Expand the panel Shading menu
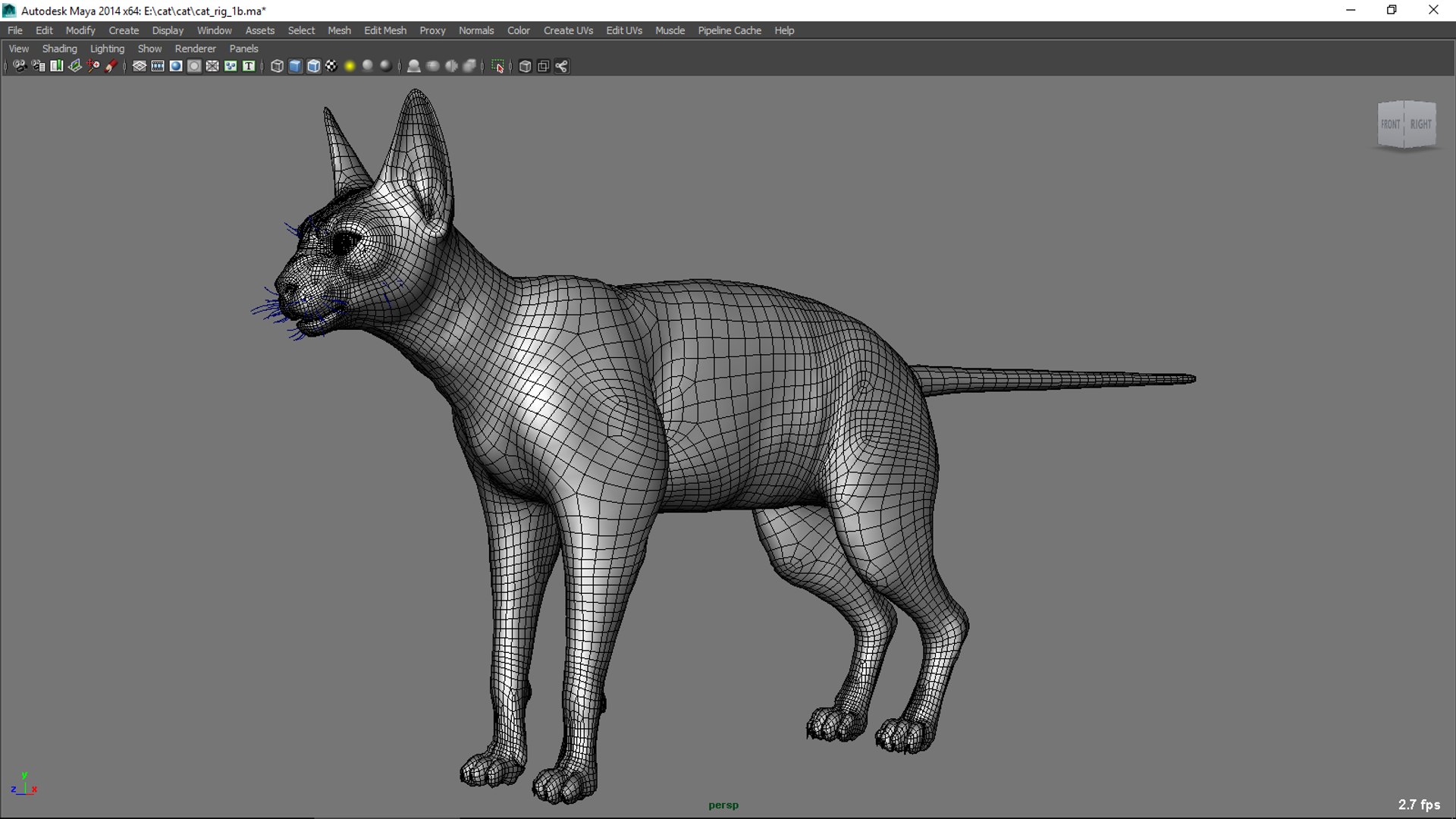Viewport: 1456px width, 819px height. pyautogui.click(x=59, y=49)
